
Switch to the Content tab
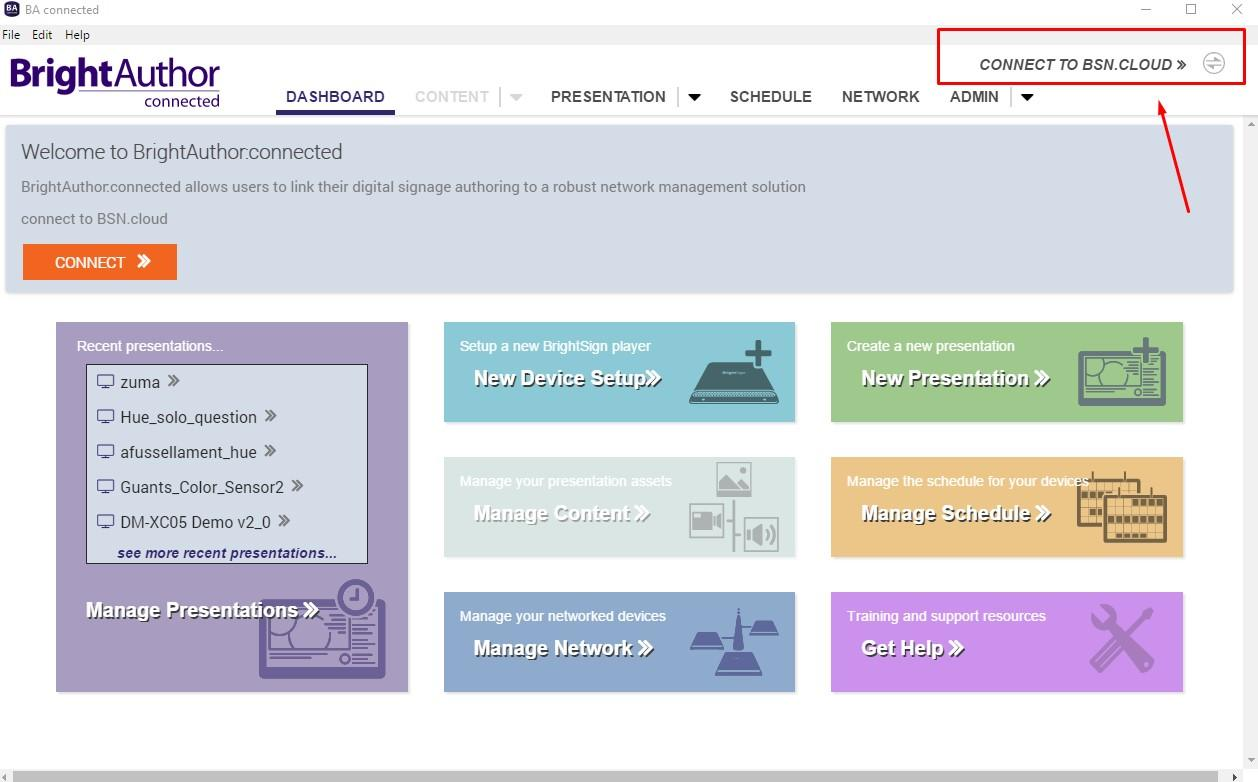[x=452, y=97]
